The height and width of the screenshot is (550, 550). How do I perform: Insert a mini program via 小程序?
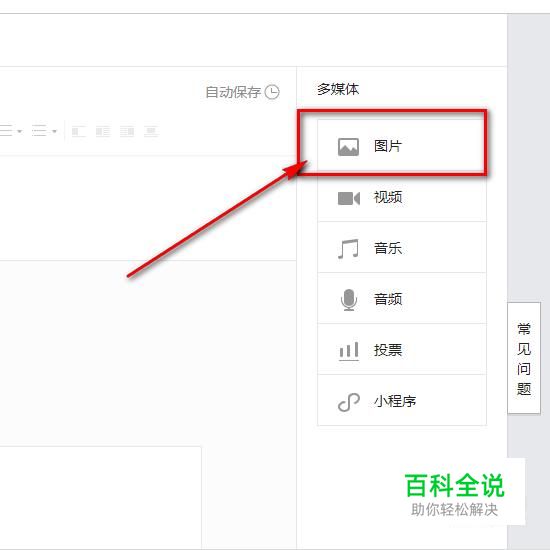click(x=402, y=400)
